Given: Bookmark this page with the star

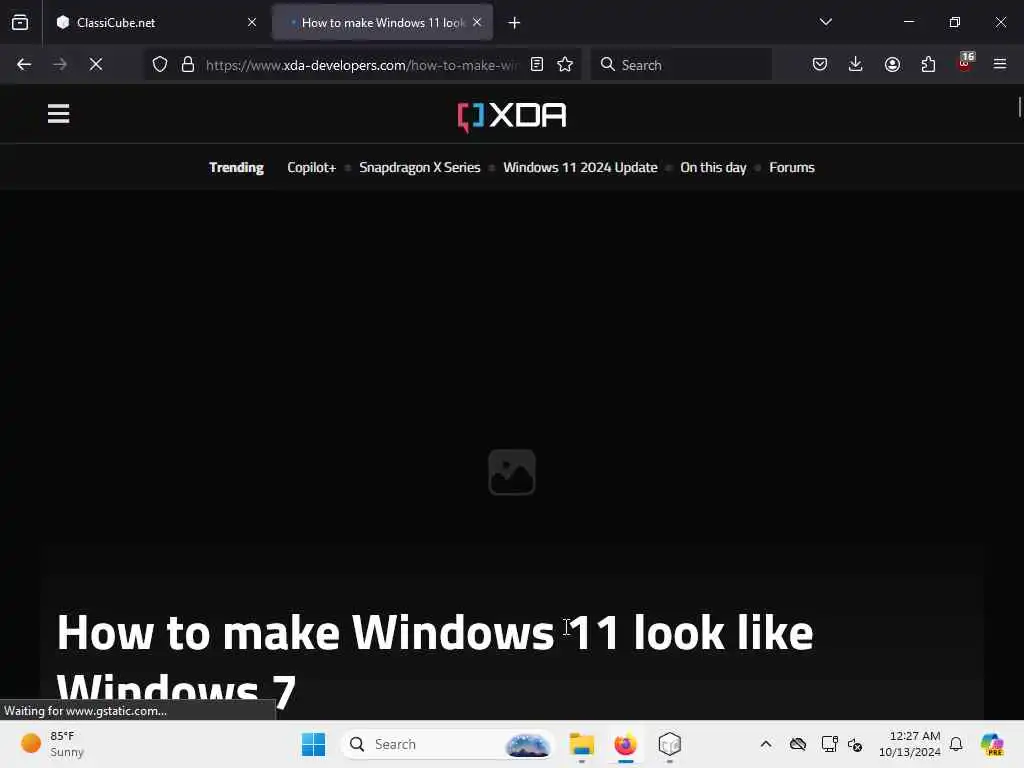Looking at the screenshot, I should pyautogui.click(x=565, y=65).
